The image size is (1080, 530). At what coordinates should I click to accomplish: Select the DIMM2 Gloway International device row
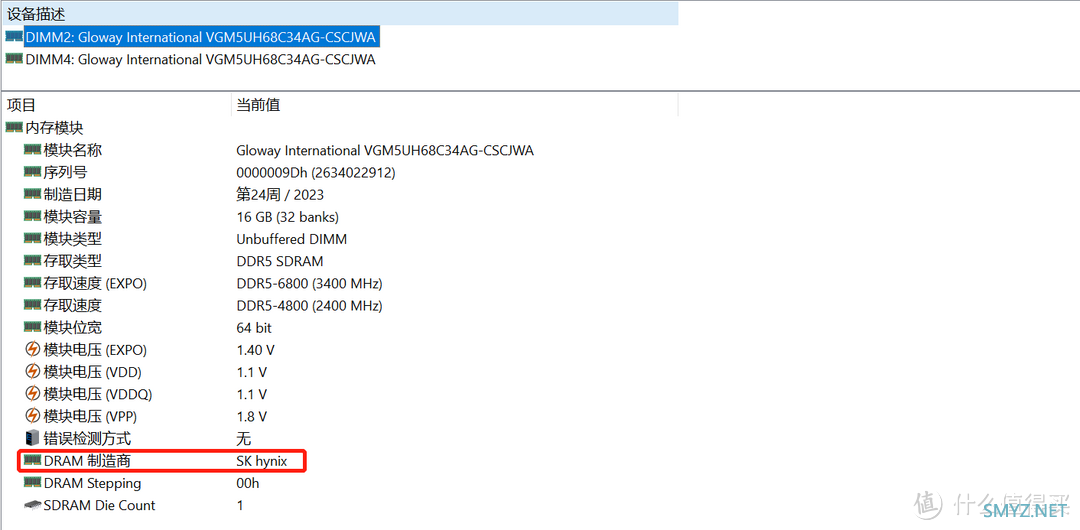(x=201, y=37)
